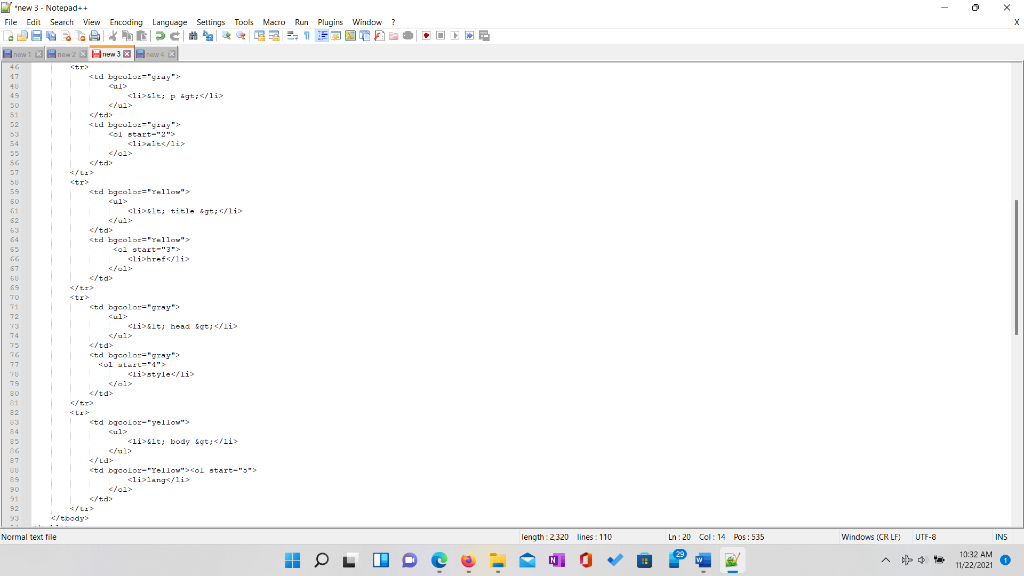Zoom in using the magnifier icon
This screenshot has height=576, width=1024.
coord(227,35)
